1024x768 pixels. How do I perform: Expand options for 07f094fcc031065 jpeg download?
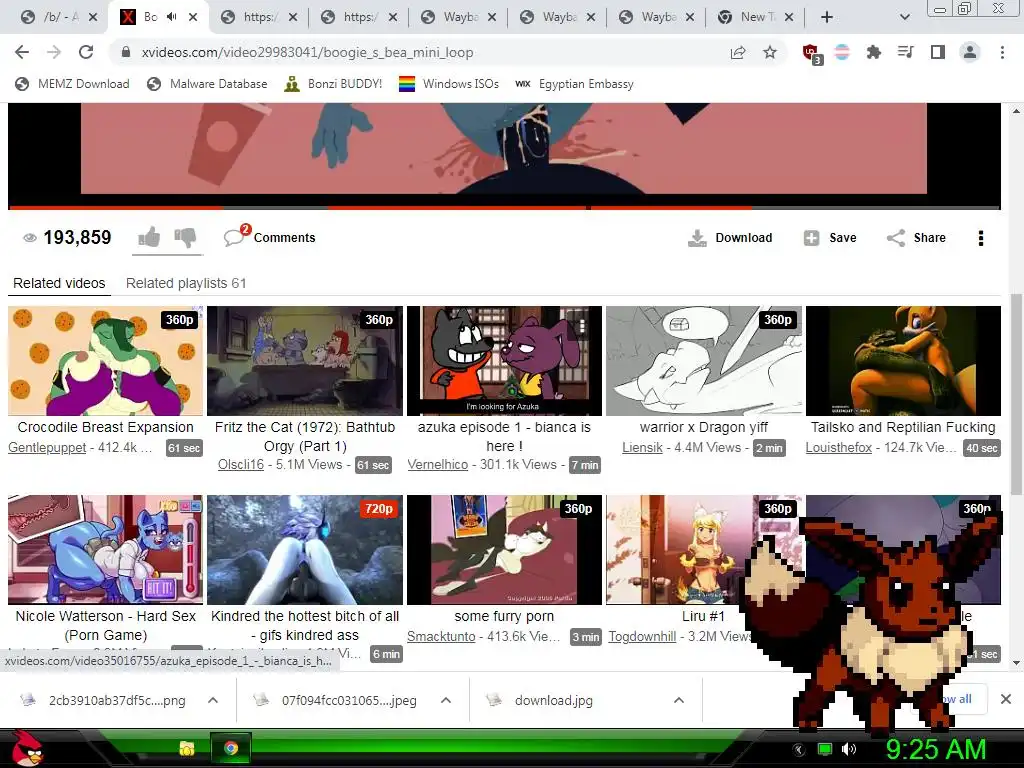click(x=446, y=700)
